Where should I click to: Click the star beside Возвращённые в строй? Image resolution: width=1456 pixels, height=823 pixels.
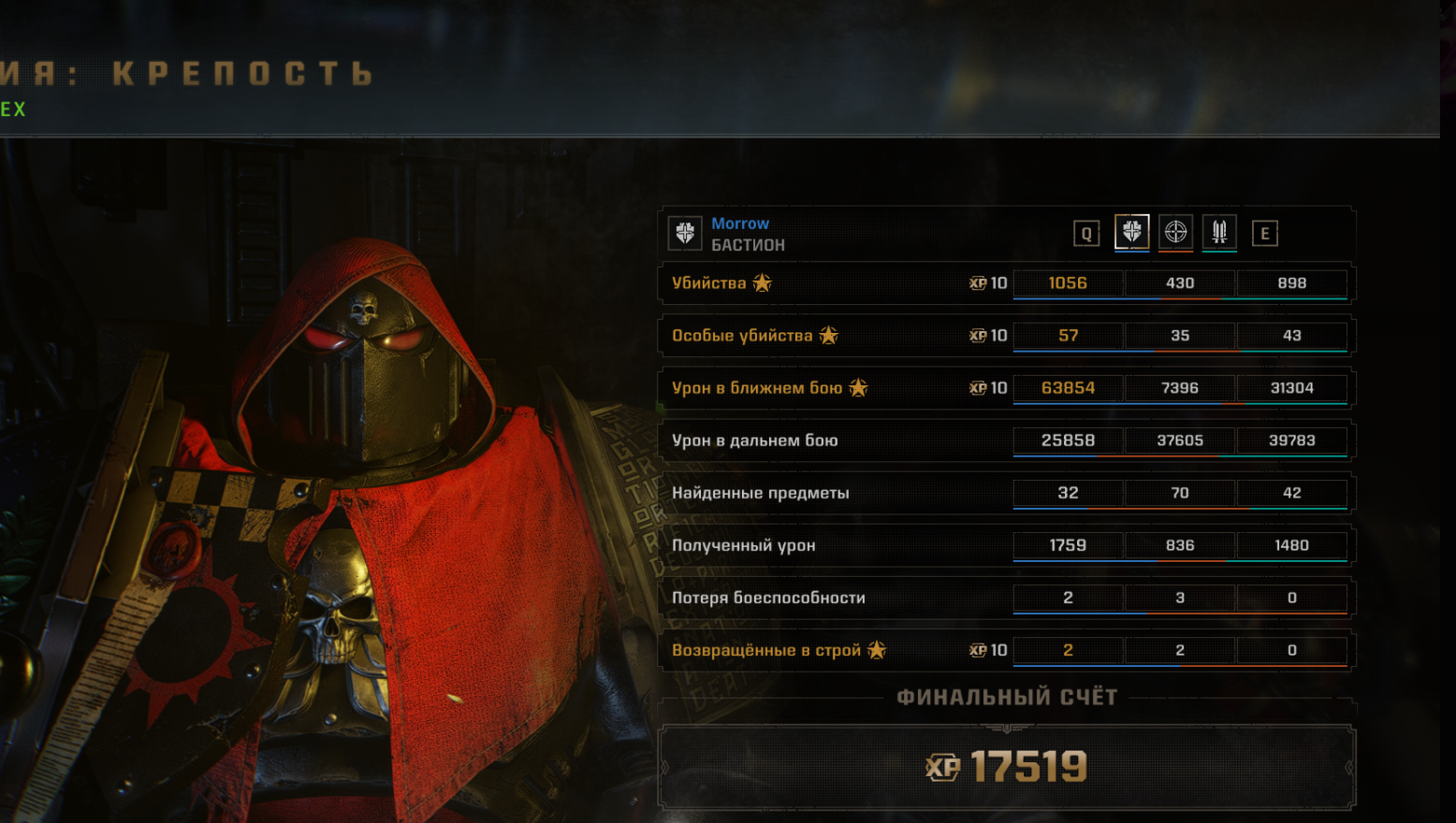[x=877, y=649]
